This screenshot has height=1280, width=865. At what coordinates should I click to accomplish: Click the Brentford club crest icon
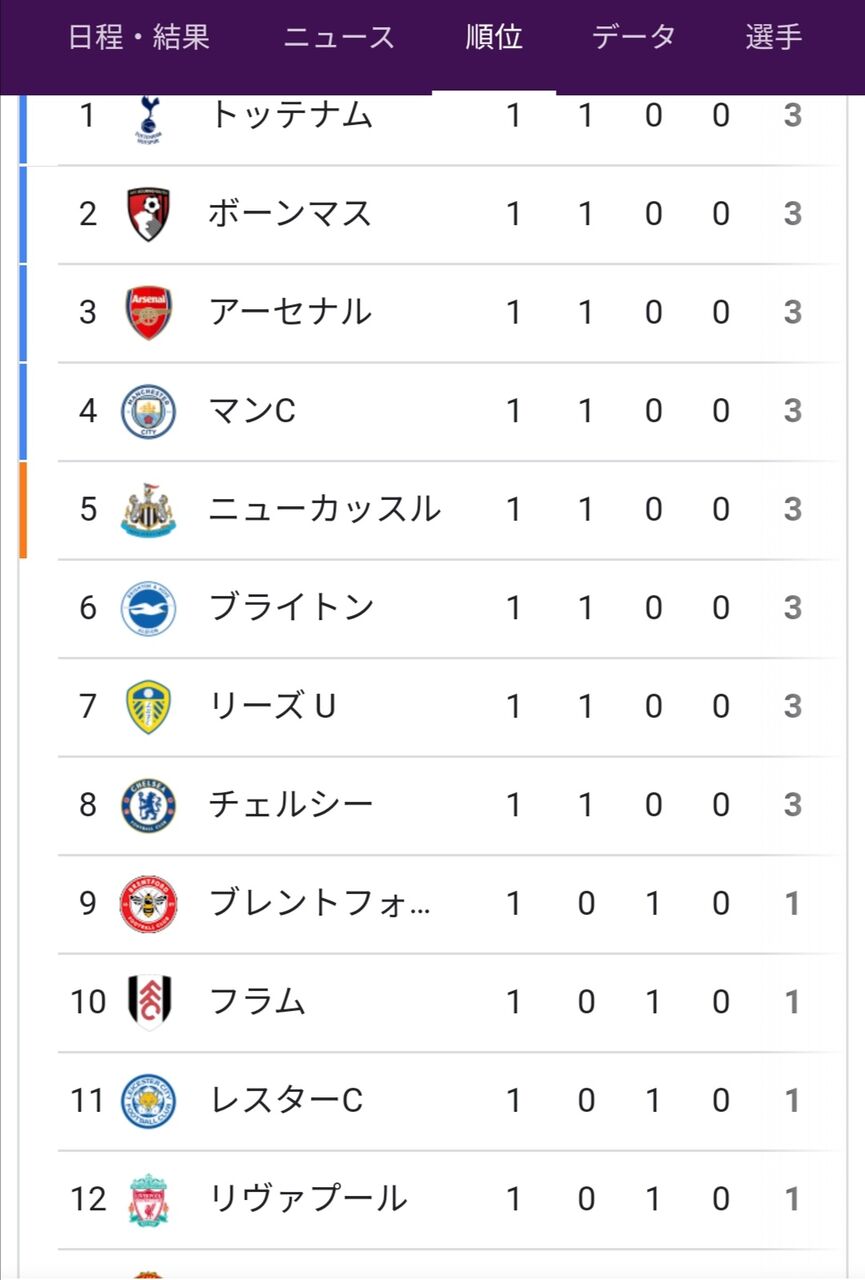[148, 904]
